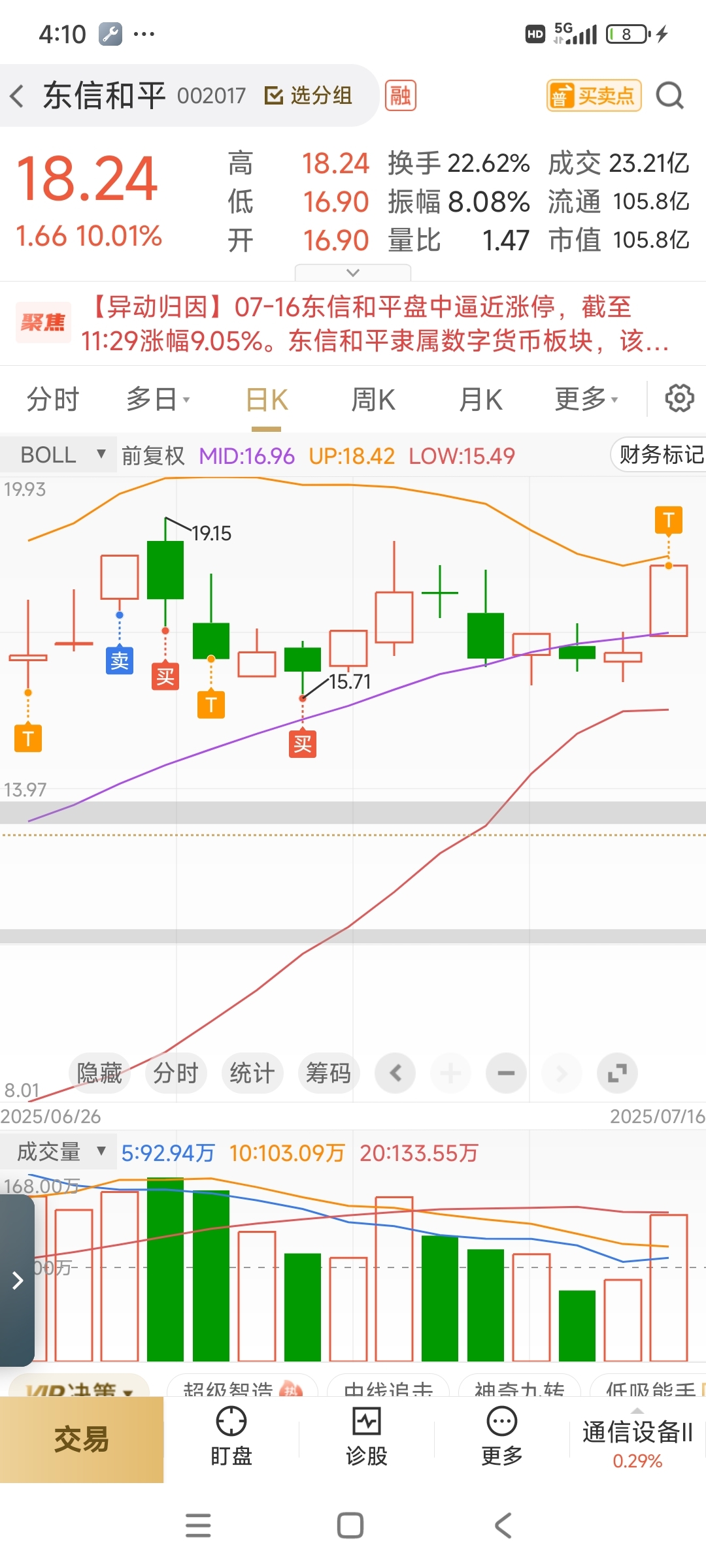Open the 统计 statistics button
Image resolution: width=706 pixels, height=1568 pixels.
pyautogui.click(x=252, y=1073)
